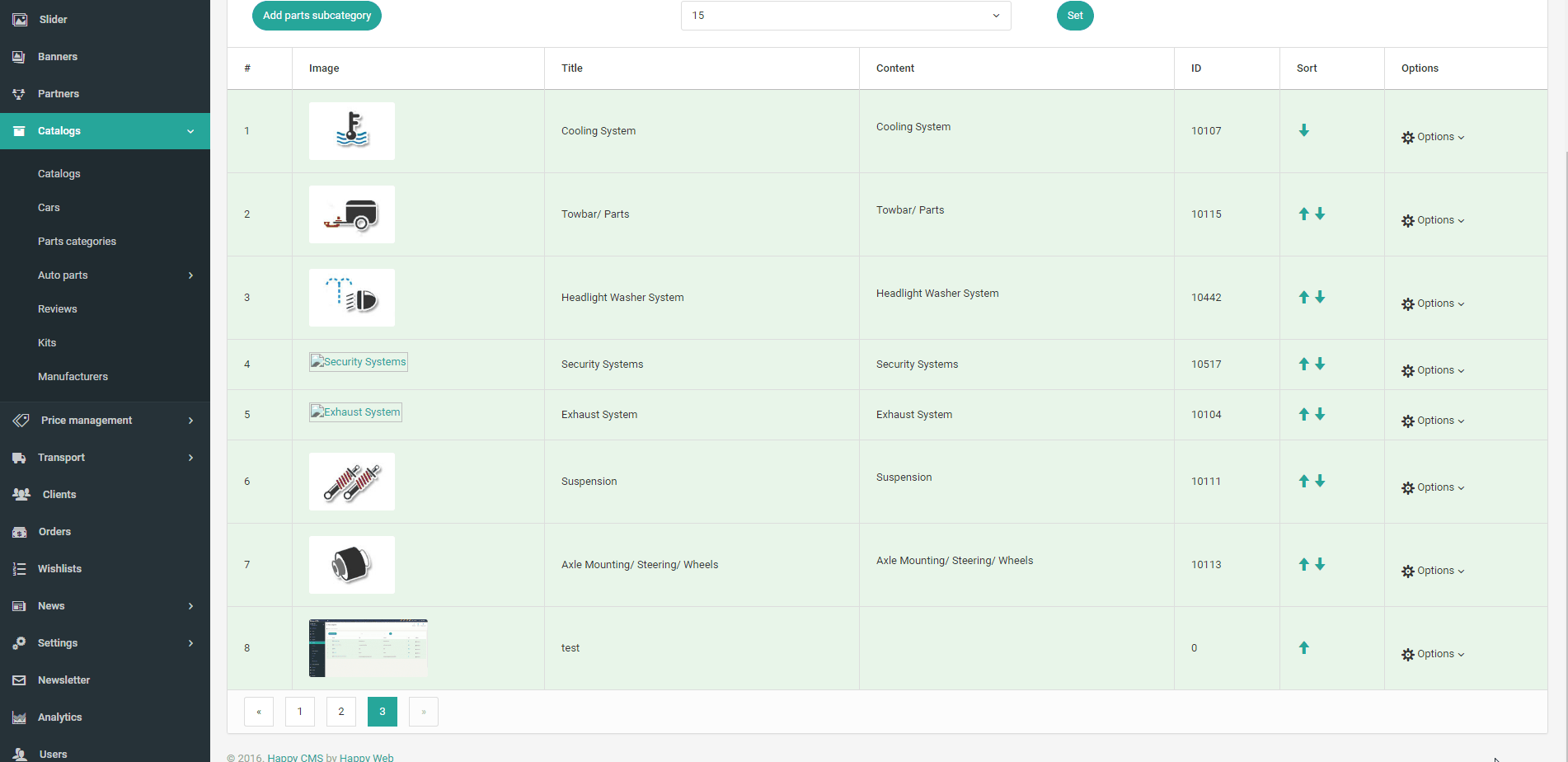1568x762 pixels.
Task: Click the Suspension shock absorbers thumbnail
Action: coord(352,482)
